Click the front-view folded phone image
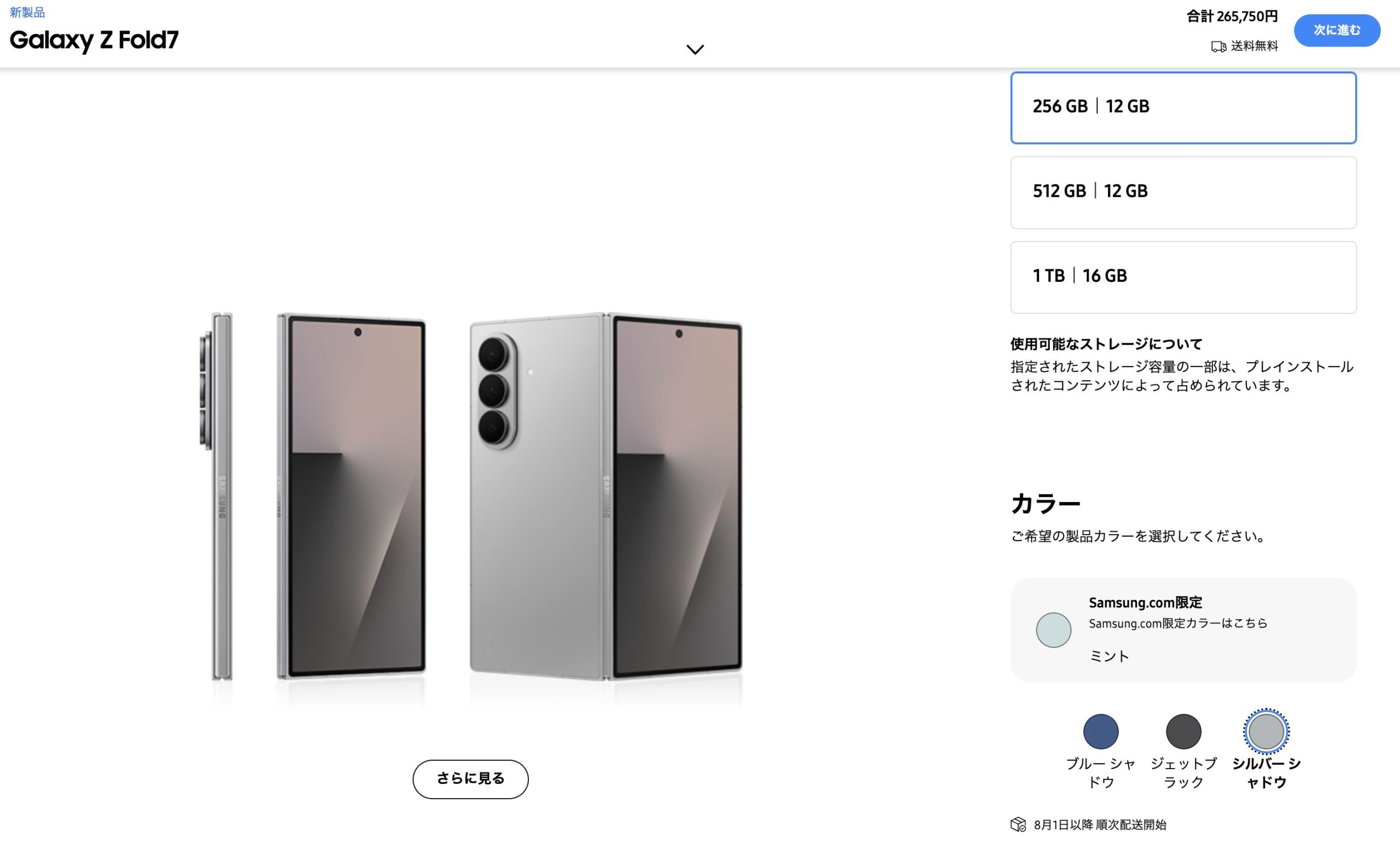 pyautogui.click(x=352, y=496)
